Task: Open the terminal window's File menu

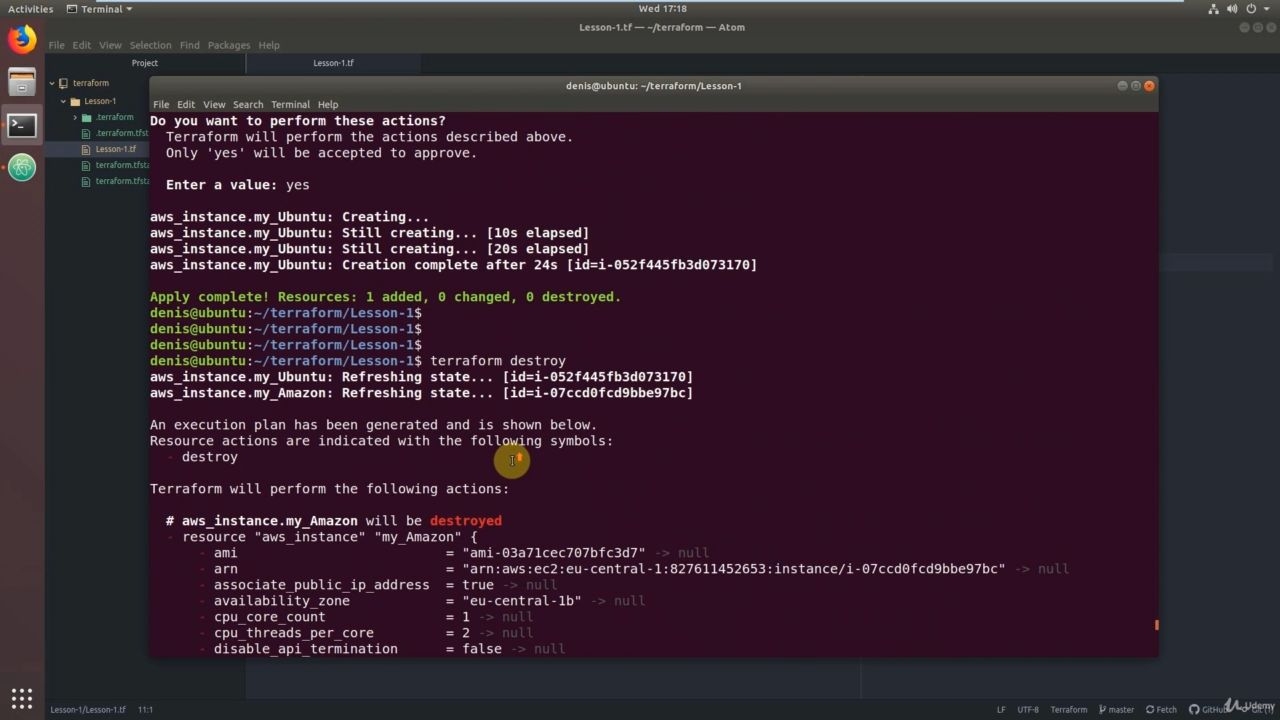Action: pos(161,104)
